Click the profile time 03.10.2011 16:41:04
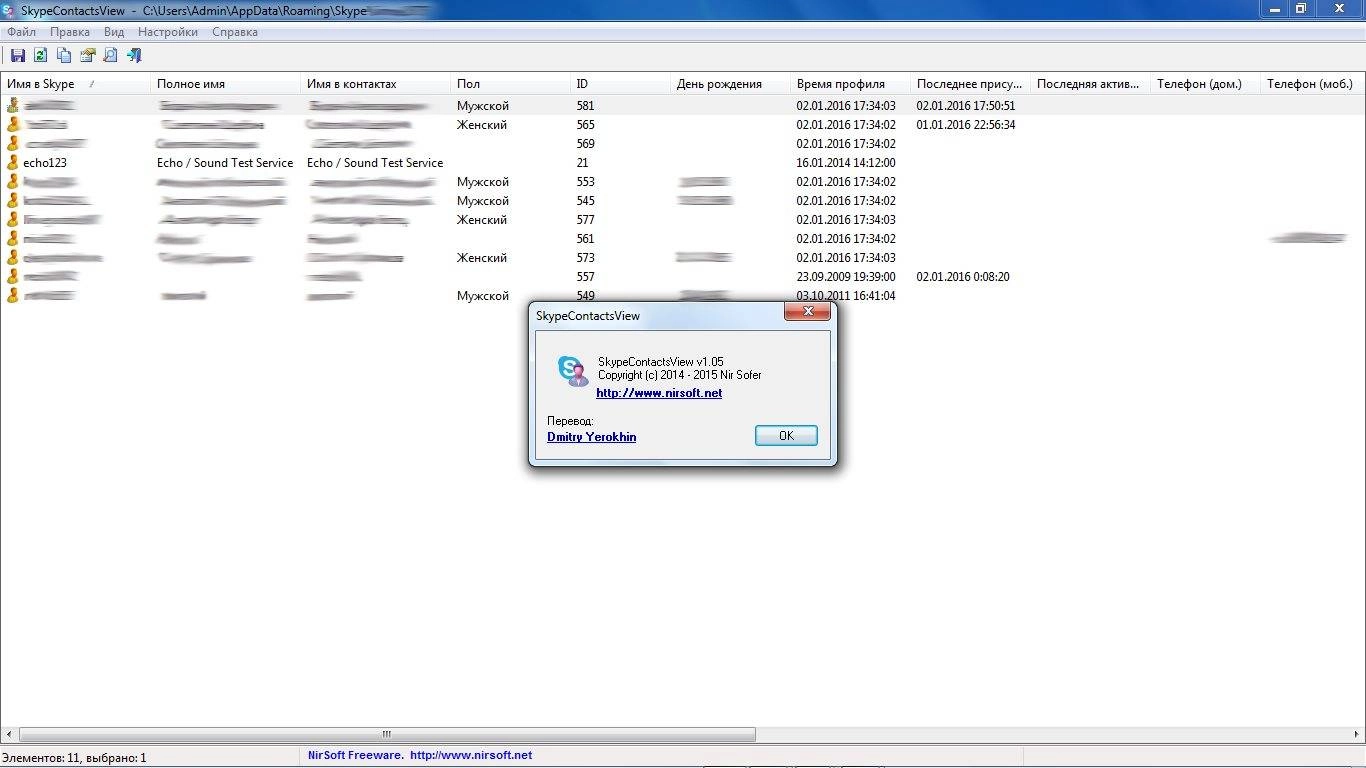 (846, 295)
